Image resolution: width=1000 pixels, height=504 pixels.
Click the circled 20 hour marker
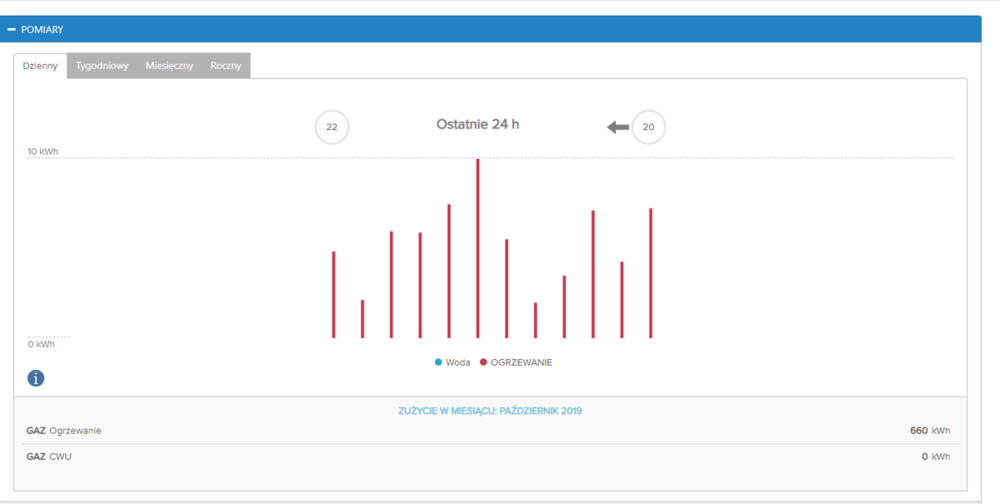649,127
